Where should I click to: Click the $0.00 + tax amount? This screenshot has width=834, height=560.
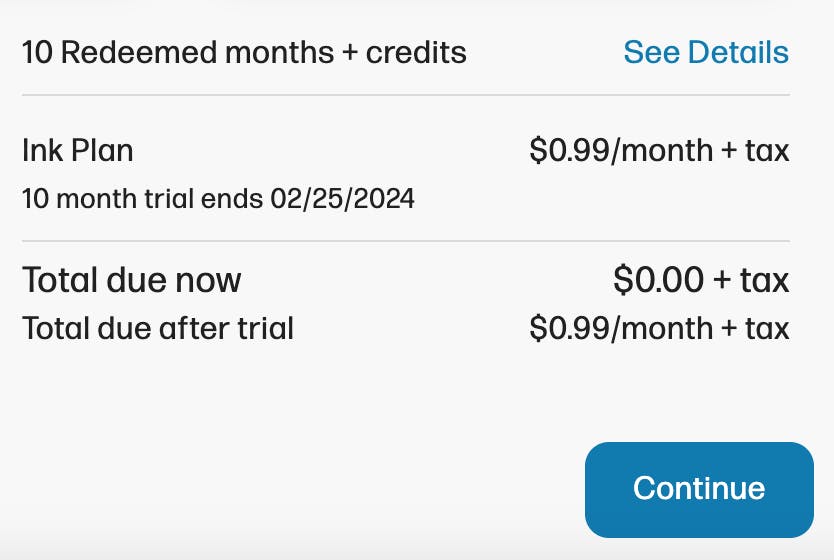pos(701,280)
